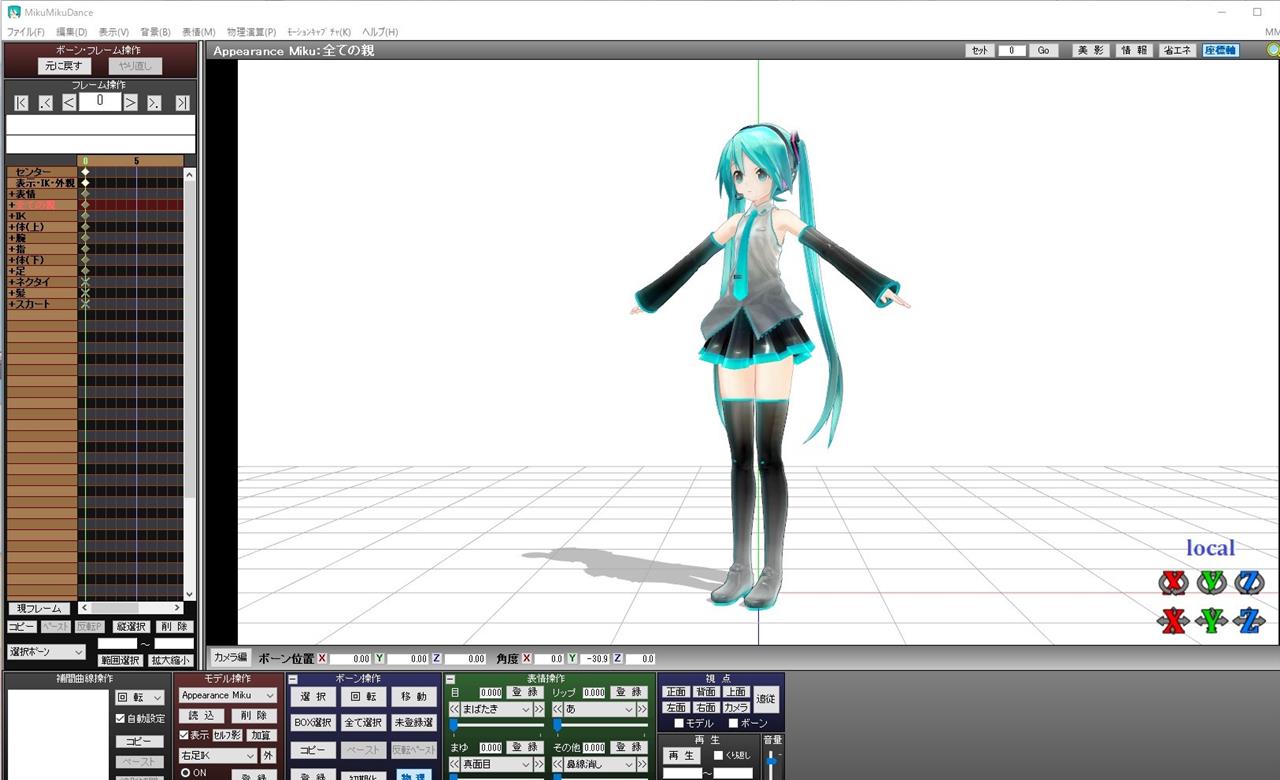Click the red X move axis icon
The image size is (1280, 780).
(x=1174, y=621)
